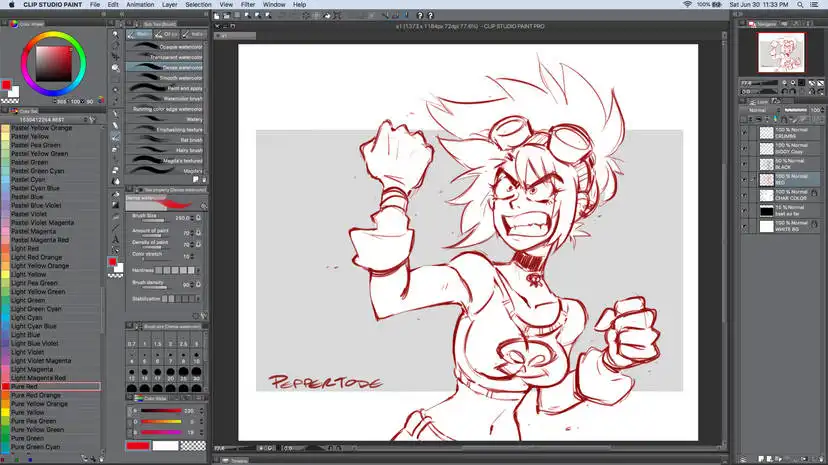This screenshot has height=465, width=828.
Task: Toggle visibility of CRUMBS layer
Action: coord(745,133)
